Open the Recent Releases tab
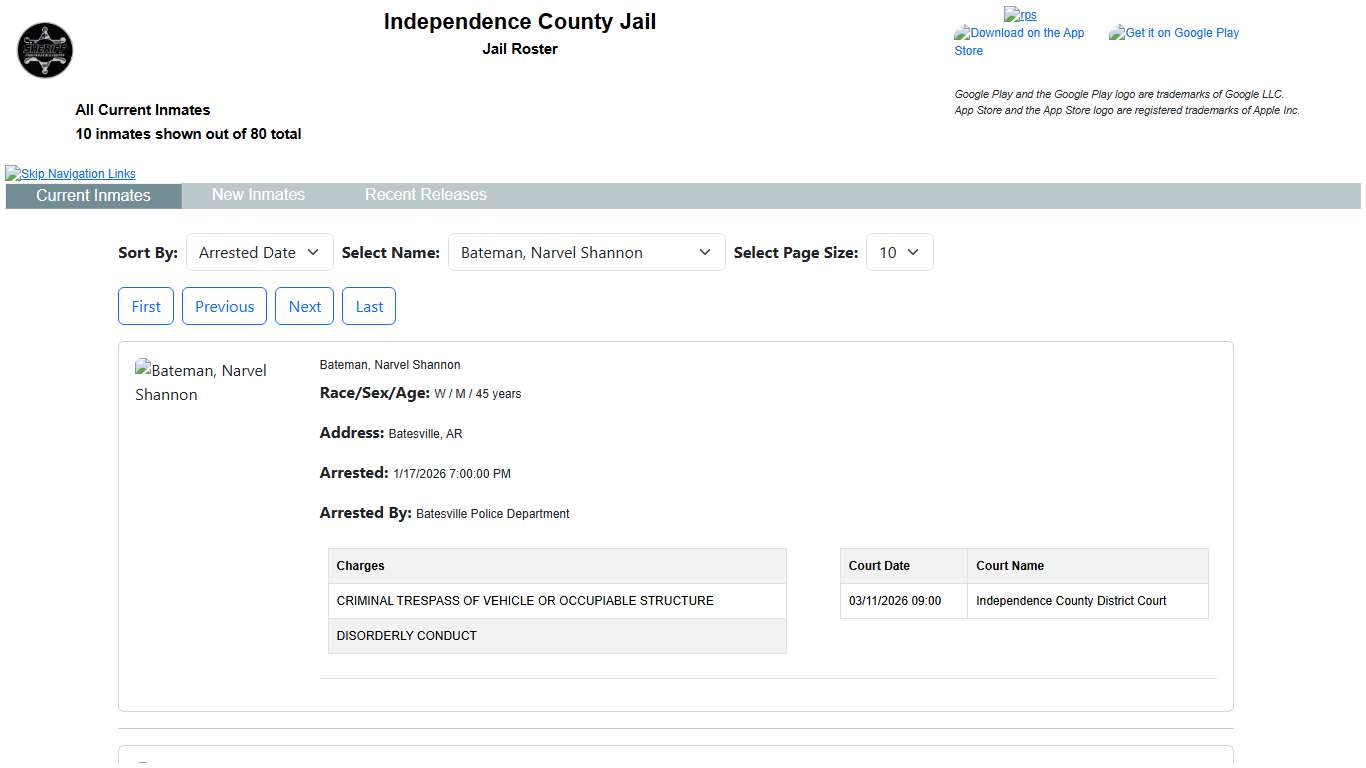1366x768 pixels. 425,195
